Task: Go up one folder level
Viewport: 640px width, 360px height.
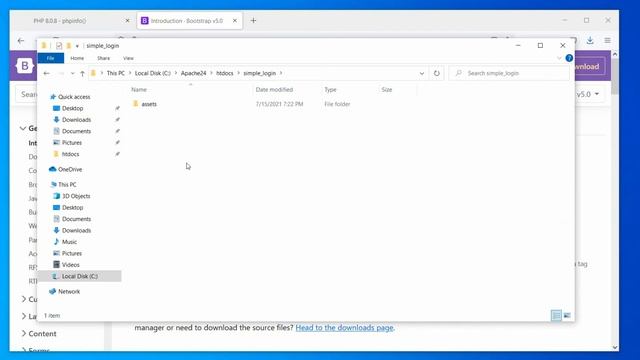Action: (x=82, y=73)
